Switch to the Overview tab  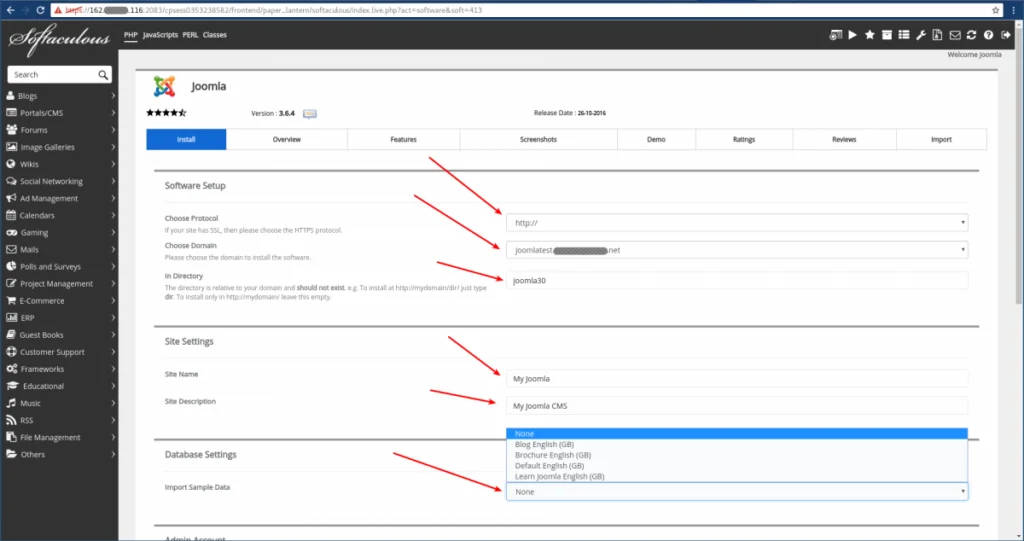point(287,139)
